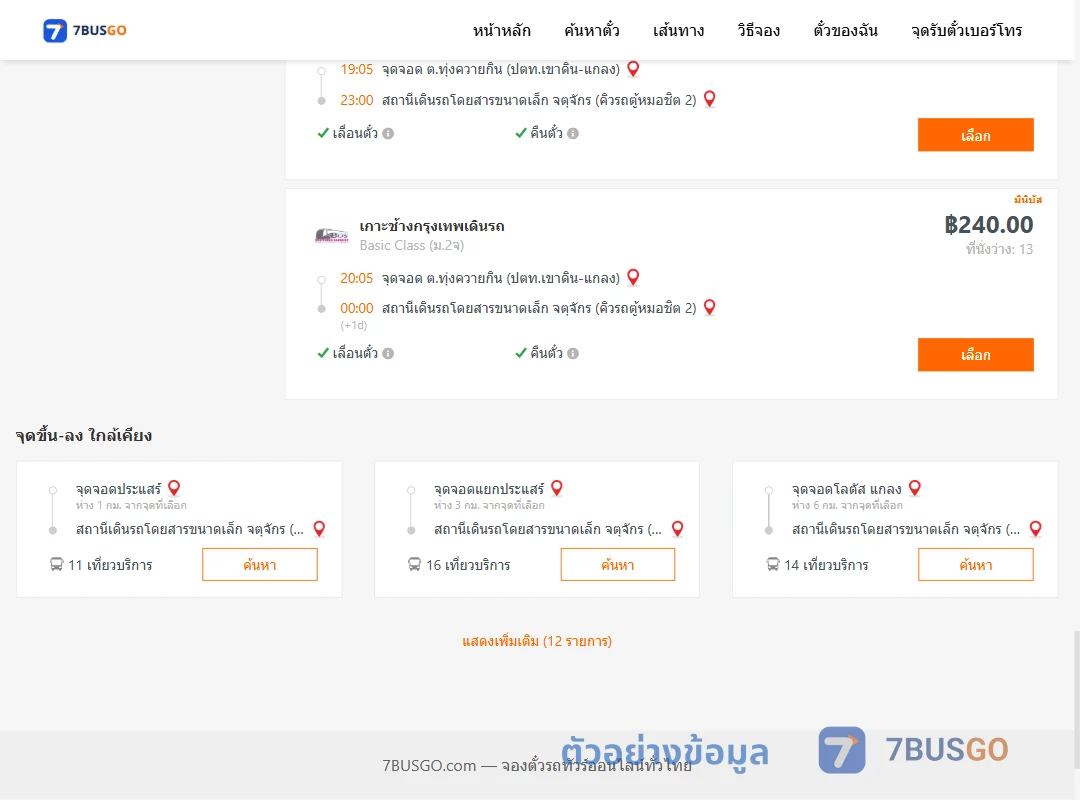1080x800 pixels.
Task: Click bus icon beside 16 เที่ยวบริการ
Action: tap(414, 564)
